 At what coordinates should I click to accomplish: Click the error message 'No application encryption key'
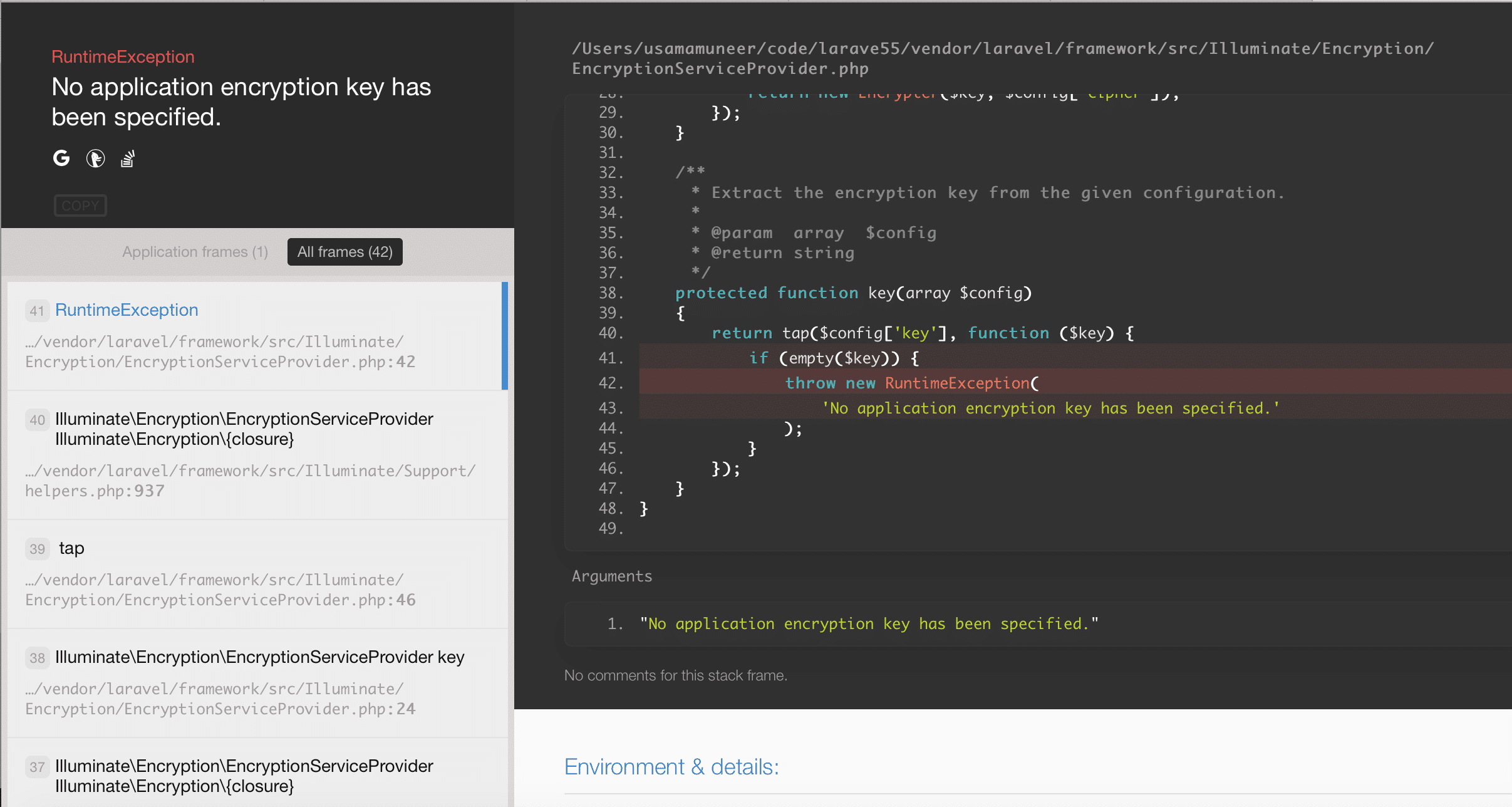pyautogui.click(x=241, y=102)
